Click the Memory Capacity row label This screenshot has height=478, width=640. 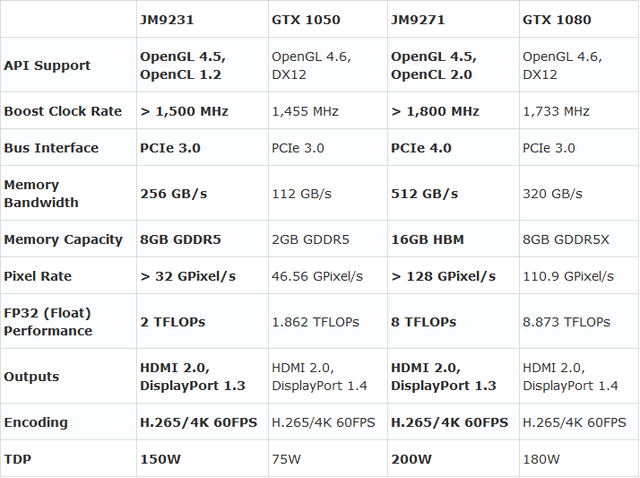pyautogui.click(x=63, y=239)
